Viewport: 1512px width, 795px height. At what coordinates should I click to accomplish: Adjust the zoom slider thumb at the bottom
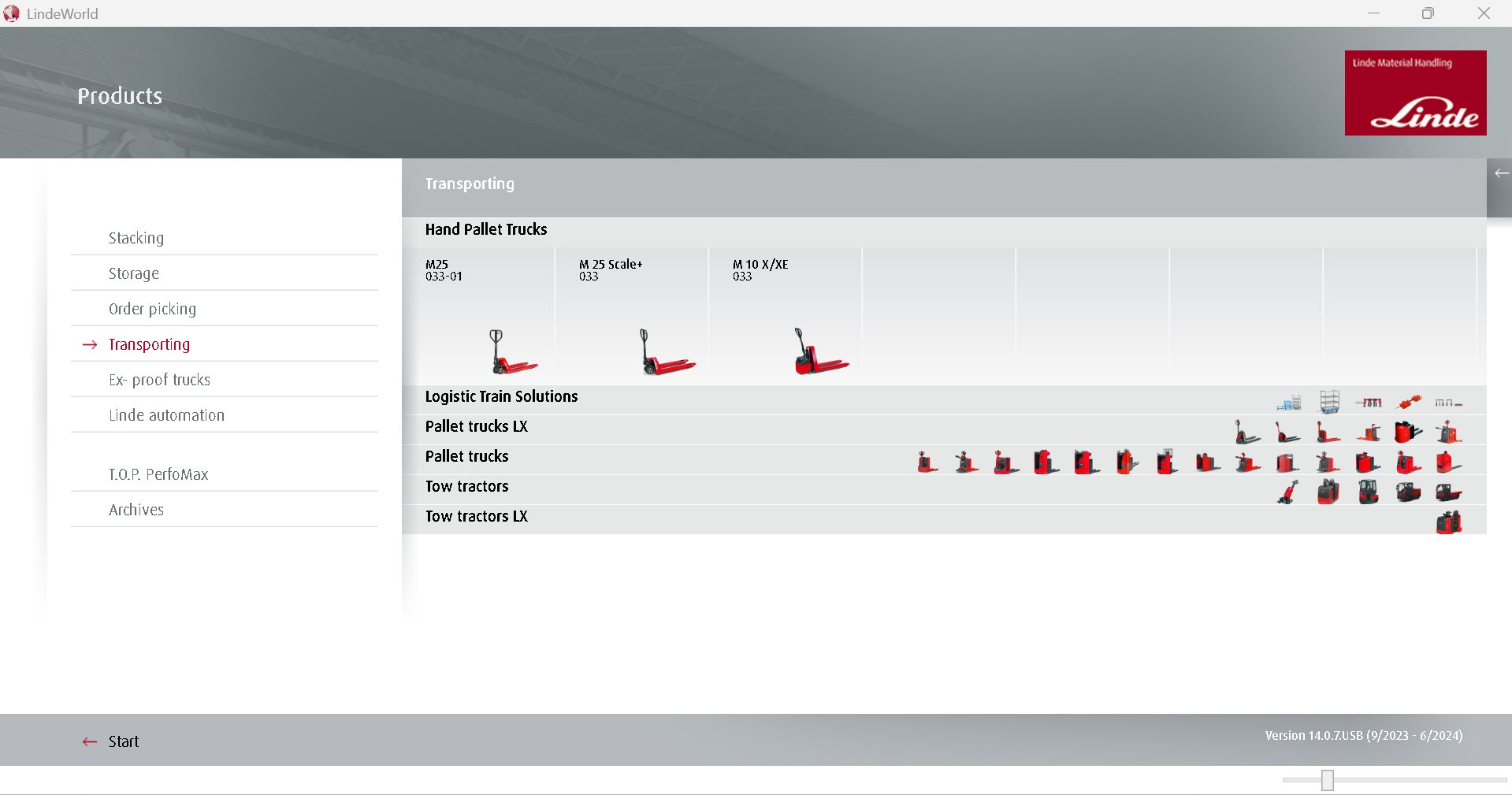(1328, 780)
